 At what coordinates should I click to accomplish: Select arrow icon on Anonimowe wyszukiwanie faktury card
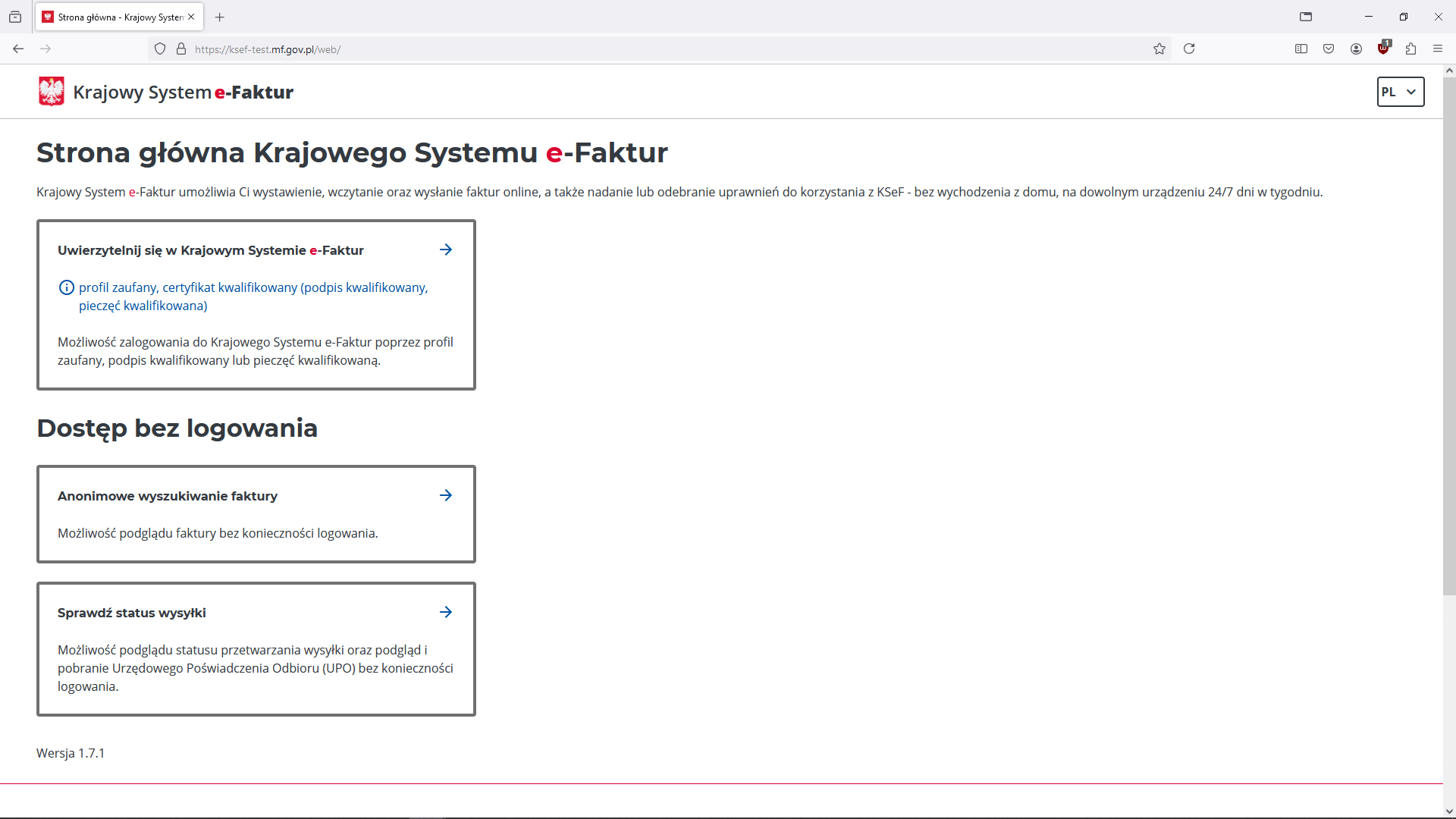[x=446, y=495]
